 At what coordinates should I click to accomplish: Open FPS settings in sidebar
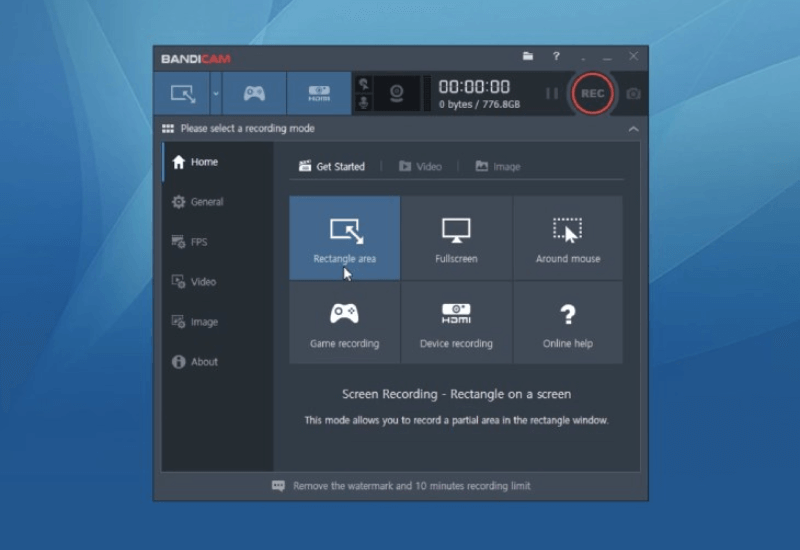click(217, 241)
